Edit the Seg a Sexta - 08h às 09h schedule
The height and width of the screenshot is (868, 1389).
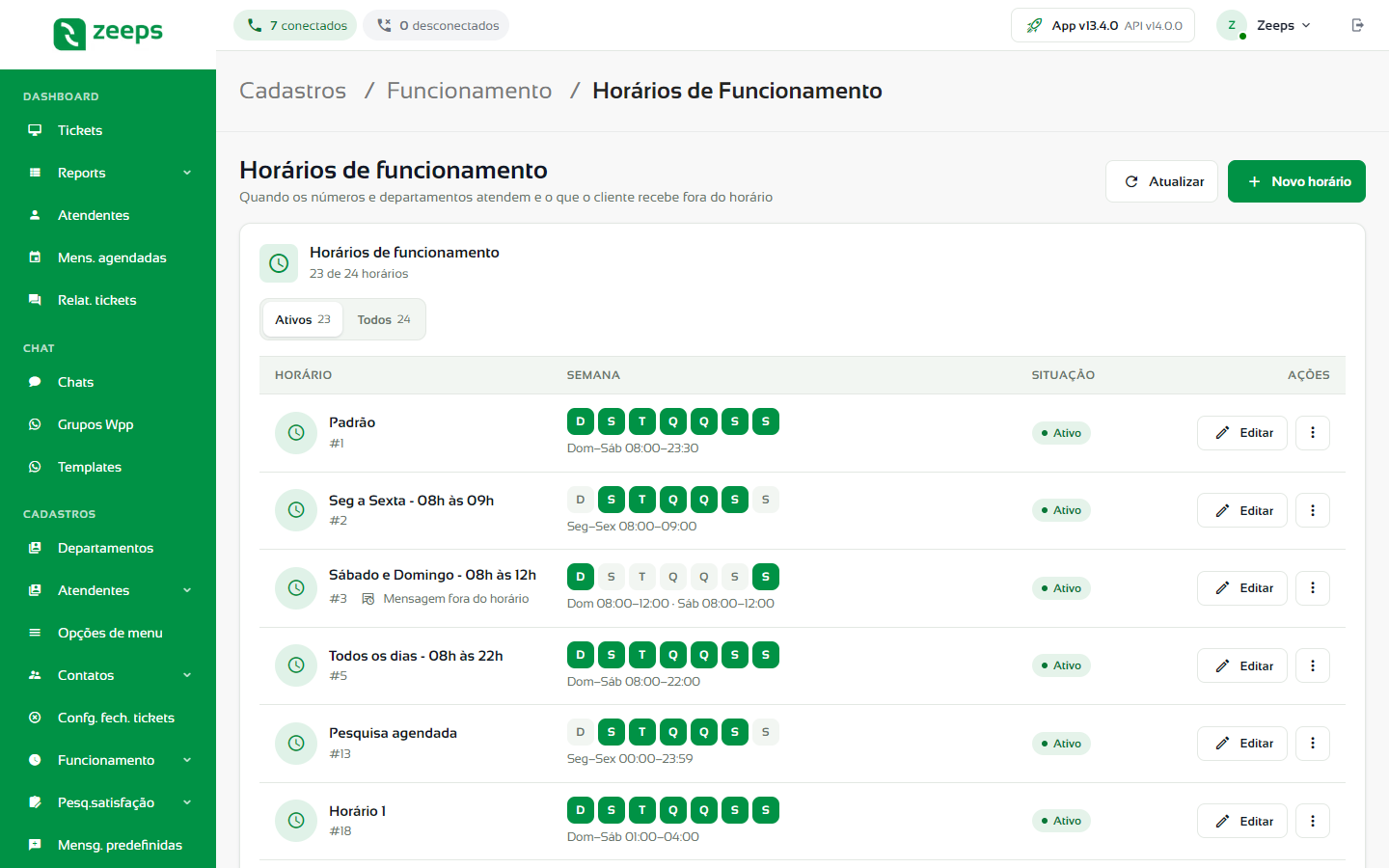coord(1242,510)
